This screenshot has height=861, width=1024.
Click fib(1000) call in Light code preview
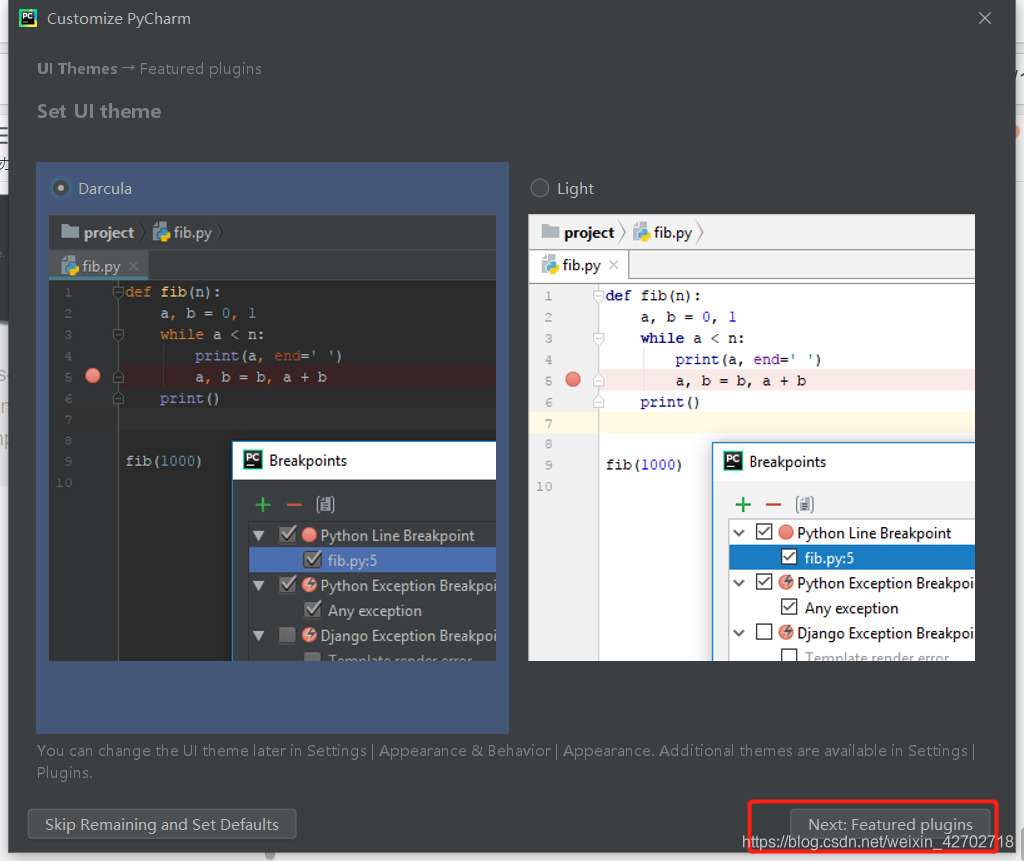[644, 464]
